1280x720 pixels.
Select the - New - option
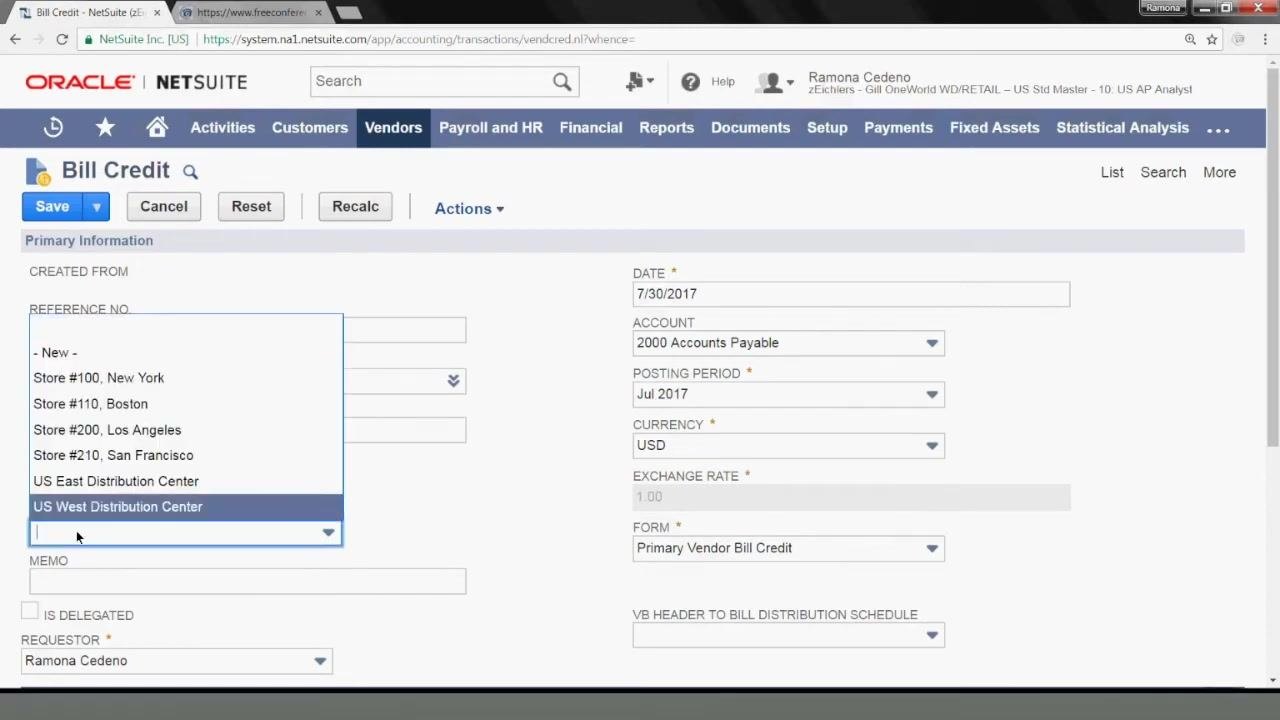(186, 352)
